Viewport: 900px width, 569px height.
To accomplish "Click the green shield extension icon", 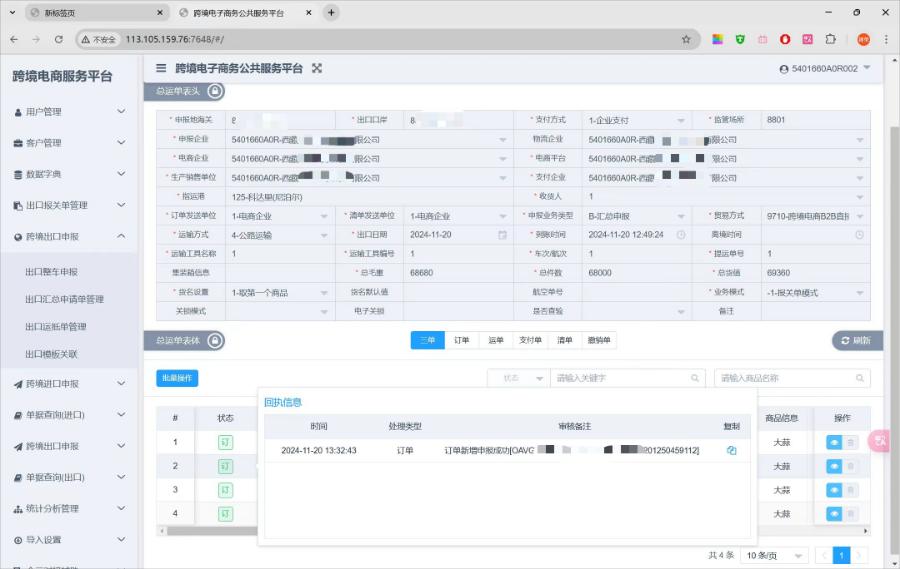I will click(x=740, y=40).
